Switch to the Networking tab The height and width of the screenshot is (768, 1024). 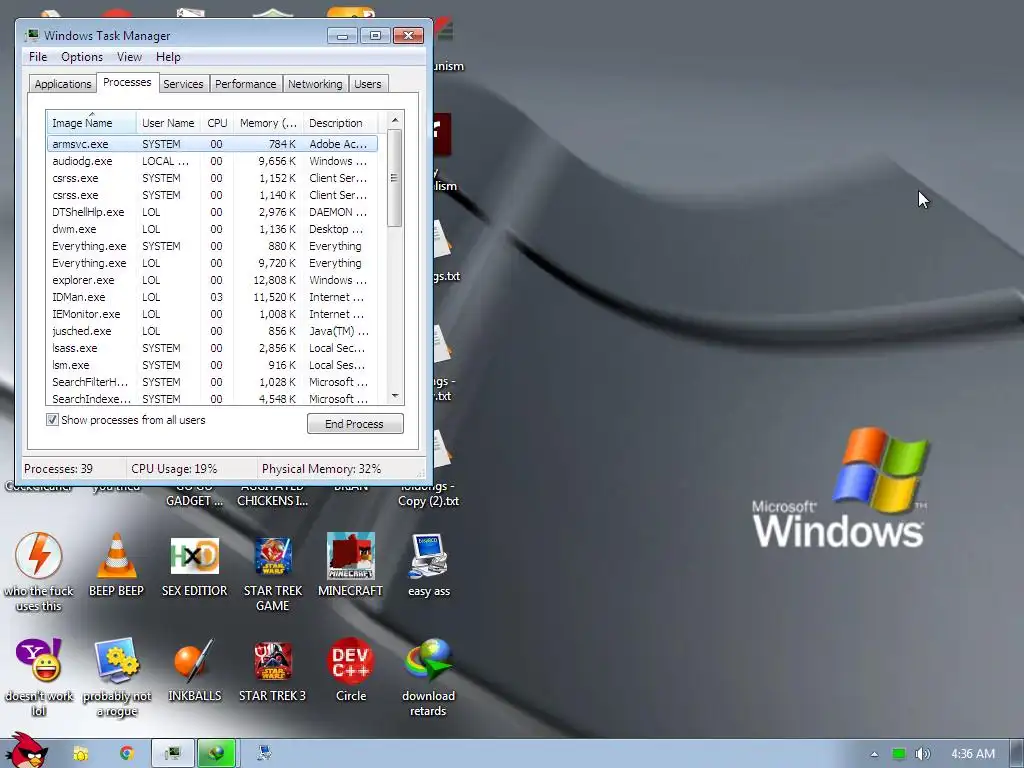(315, 84)
